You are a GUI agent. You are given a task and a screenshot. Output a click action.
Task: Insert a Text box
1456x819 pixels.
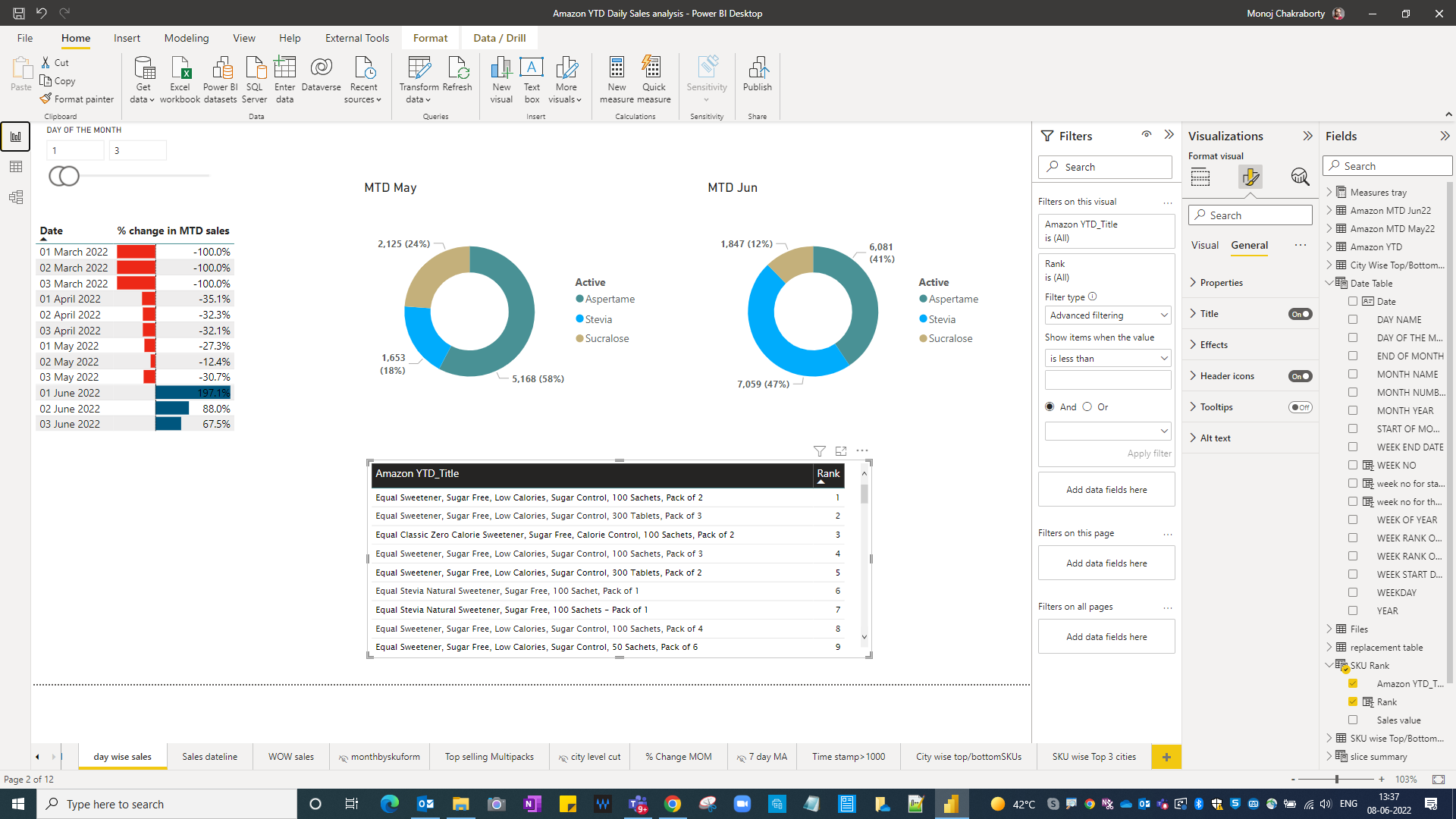532,79
